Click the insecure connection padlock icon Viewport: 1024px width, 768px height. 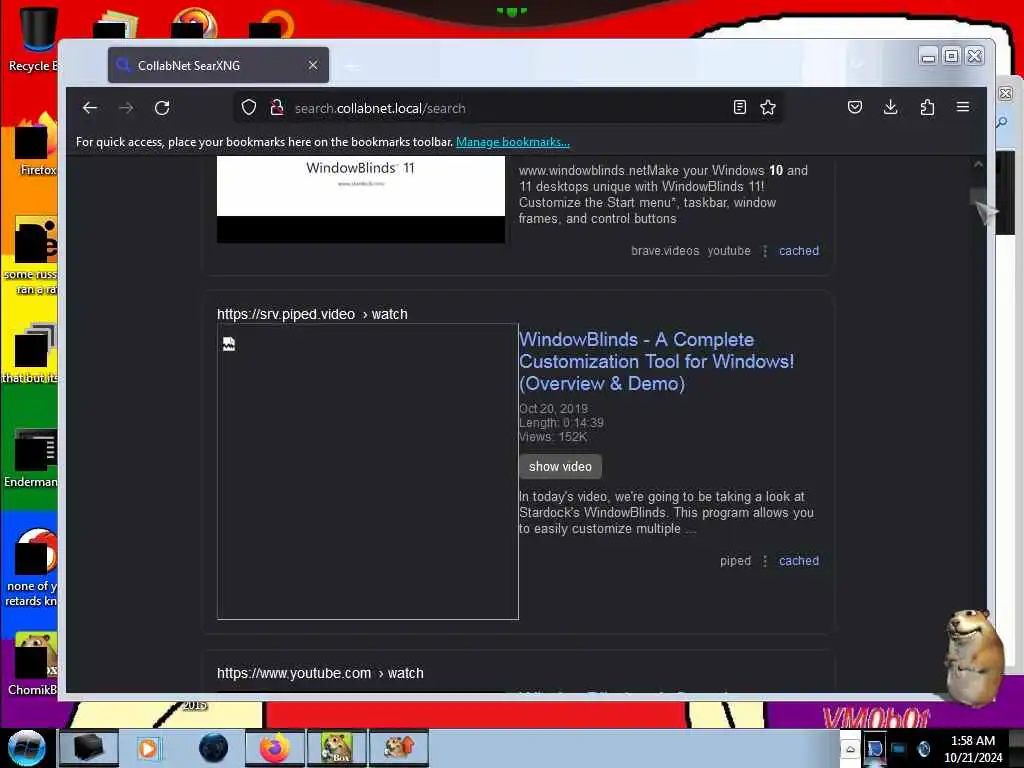(277, 107)
